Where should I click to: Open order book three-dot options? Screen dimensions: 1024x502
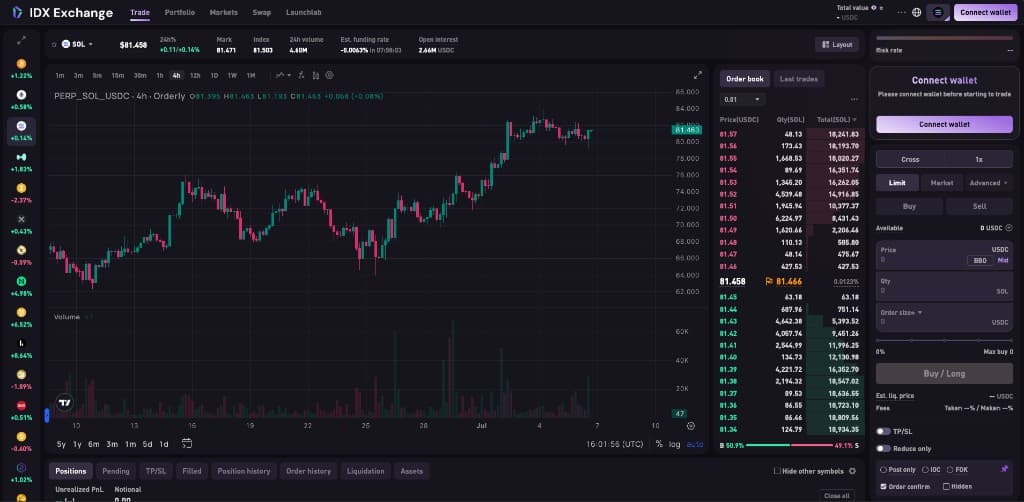(x=854, y=99)
